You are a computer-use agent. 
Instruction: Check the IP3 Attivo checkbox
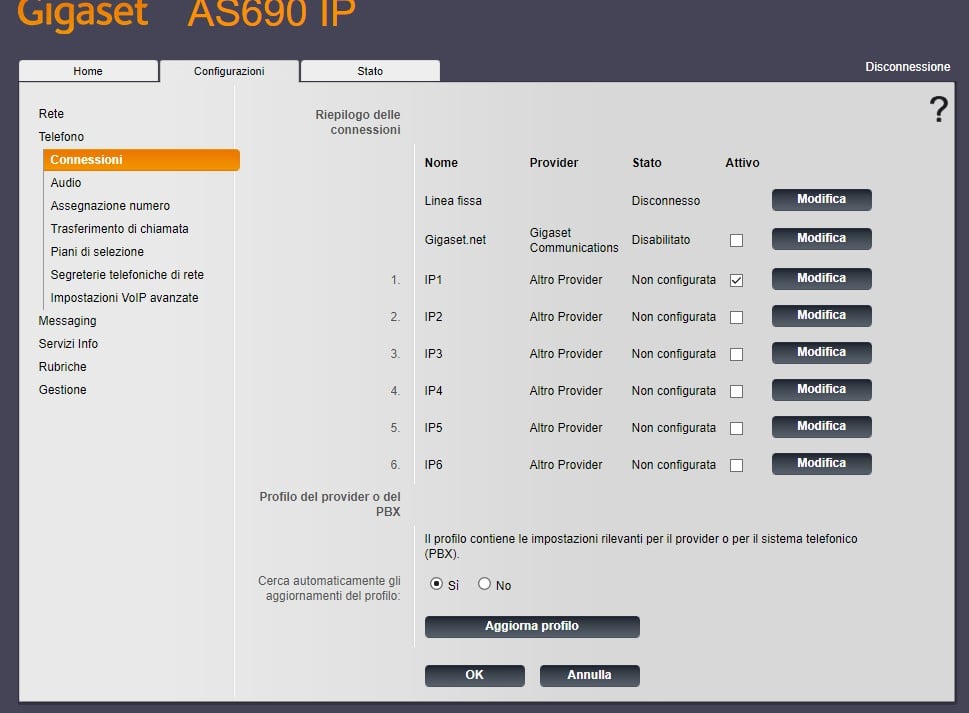point(736,355)
